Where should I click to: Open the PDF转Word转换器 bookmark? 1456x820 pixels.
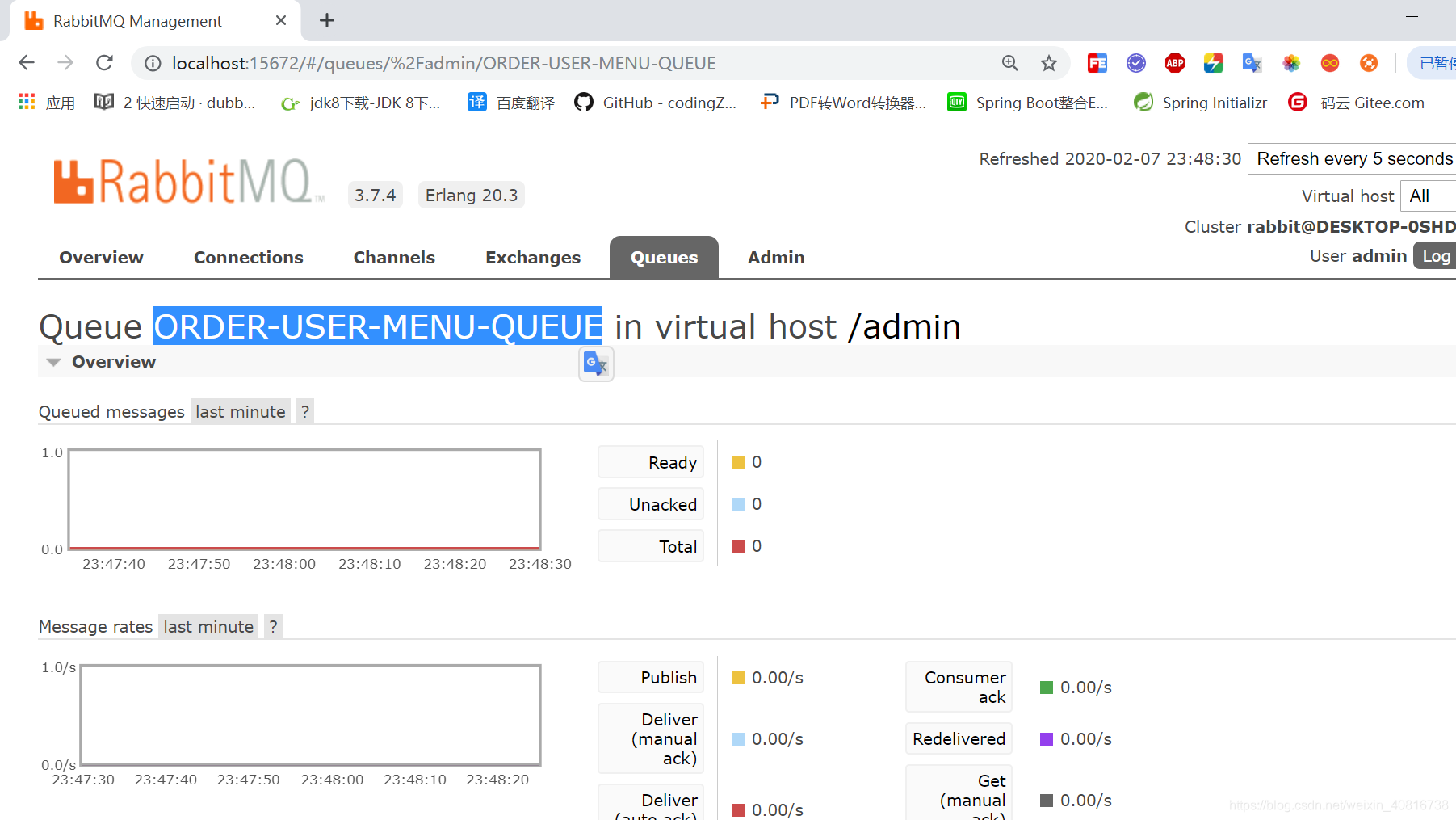tap(843, 103)
